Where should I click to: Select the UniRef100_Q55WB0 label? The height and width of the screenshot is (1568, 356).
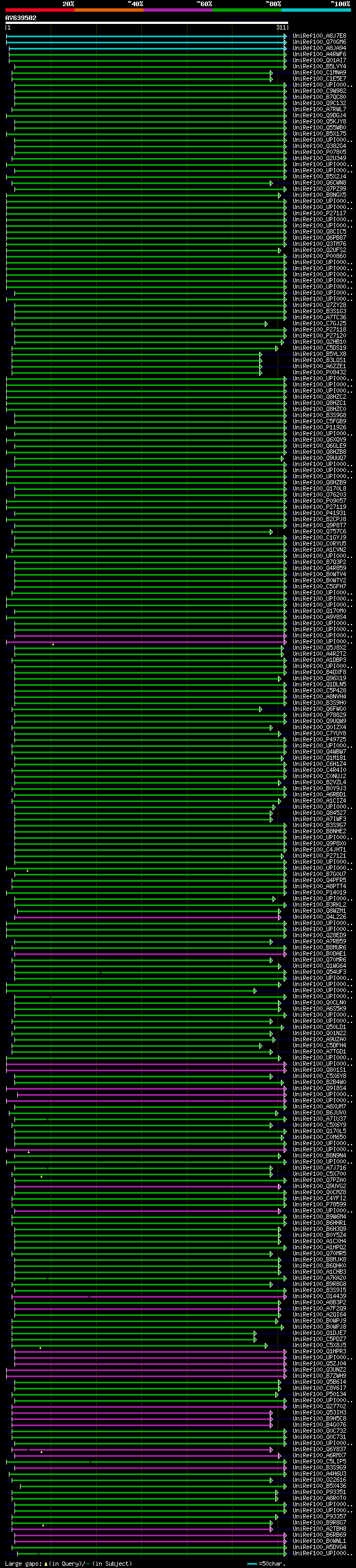point(319,127)
